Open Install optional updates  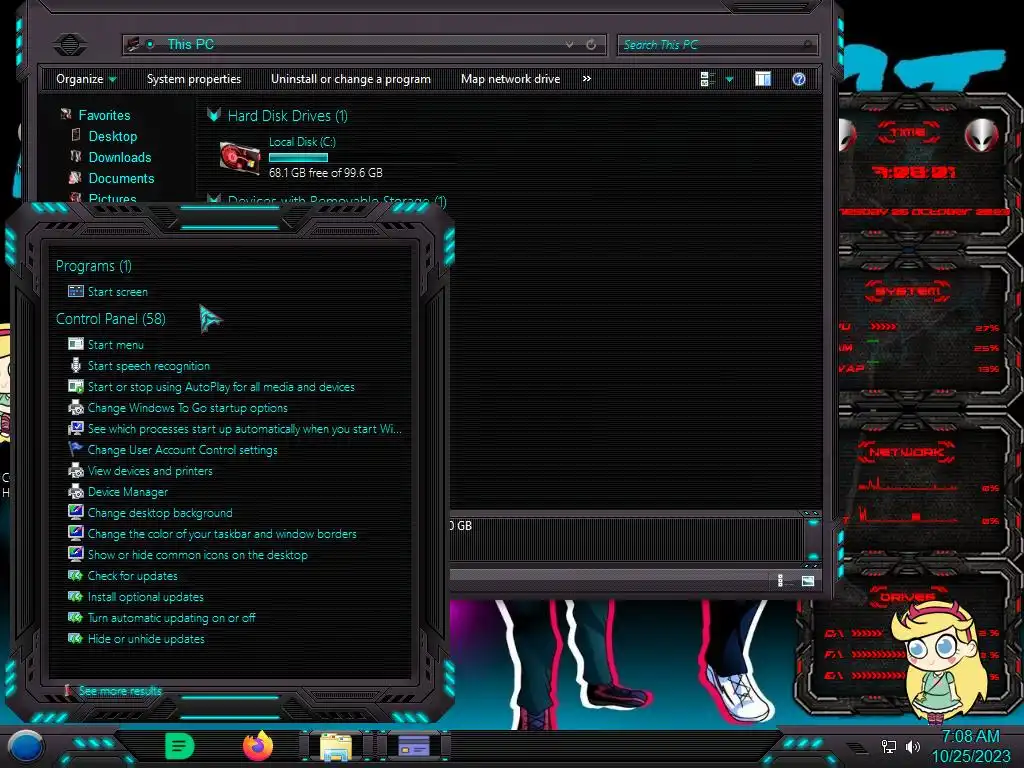(x=146, y=596)
